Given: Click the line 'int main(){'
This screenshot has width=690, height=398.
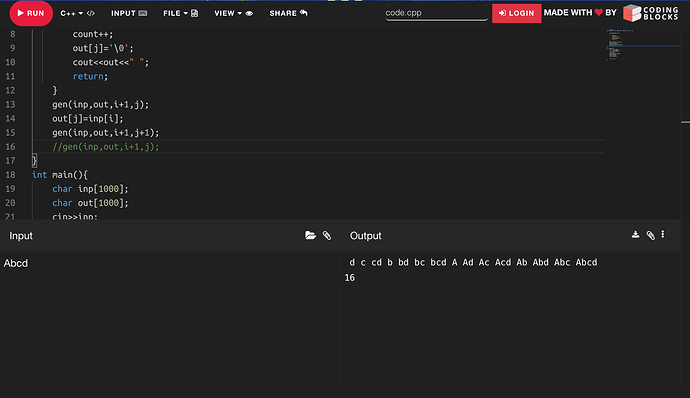Looking at the screenshot, I should pos(60,175).
